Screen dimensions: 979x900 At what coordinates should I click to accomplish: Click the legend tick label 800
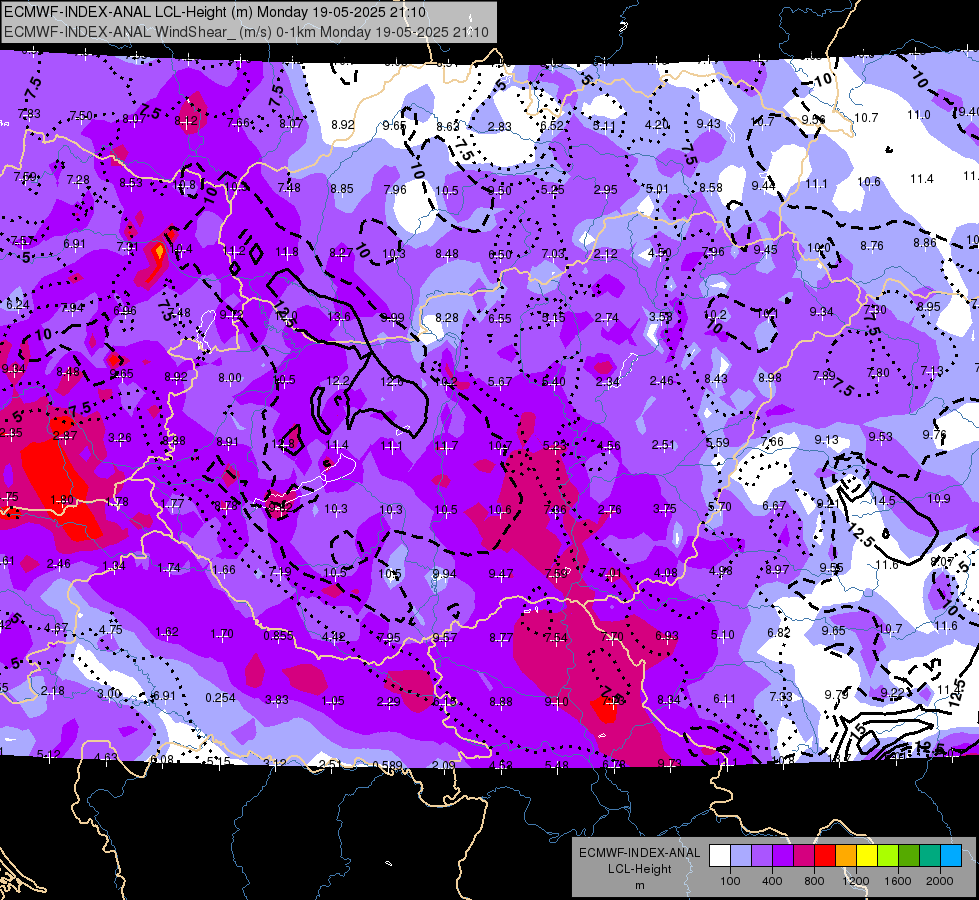[814, 881]
